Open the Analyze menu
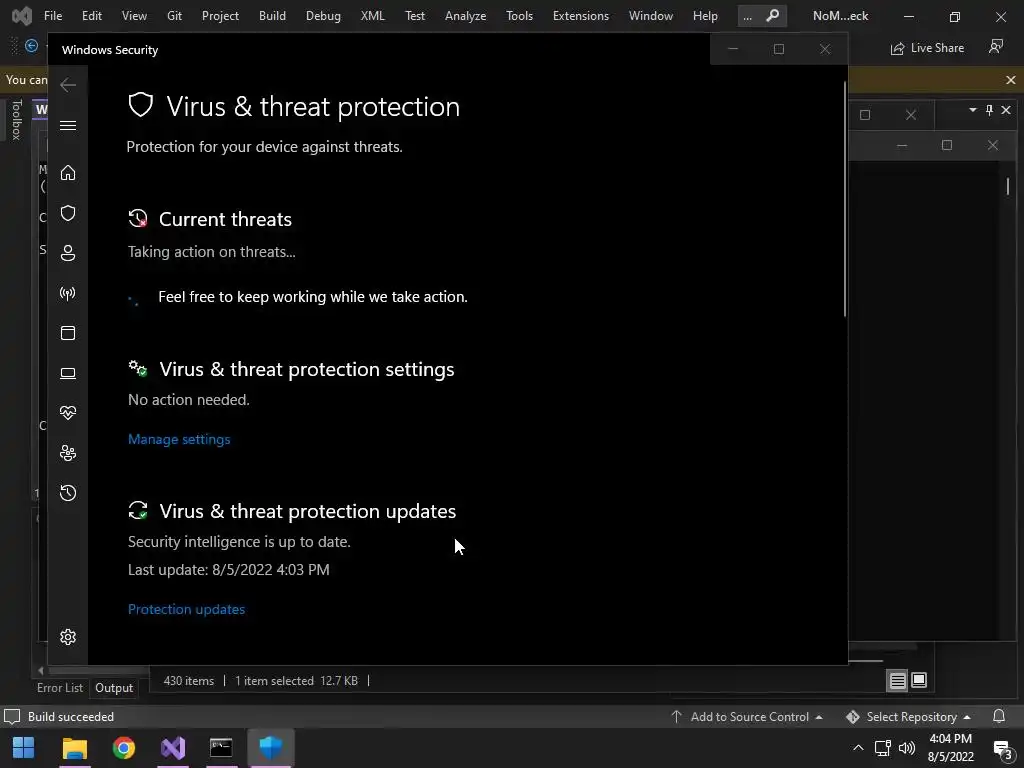Viewport: 1024px width, 768px height. coord(466,16)
